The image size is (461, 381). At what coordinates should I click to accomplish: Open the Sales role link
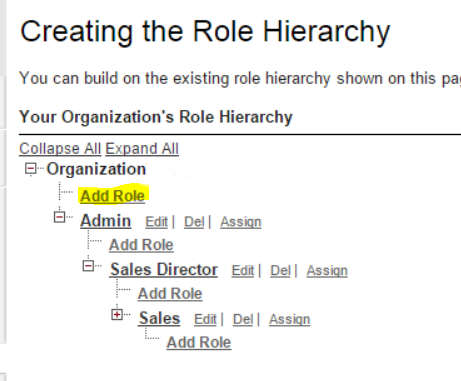[159, 318]
